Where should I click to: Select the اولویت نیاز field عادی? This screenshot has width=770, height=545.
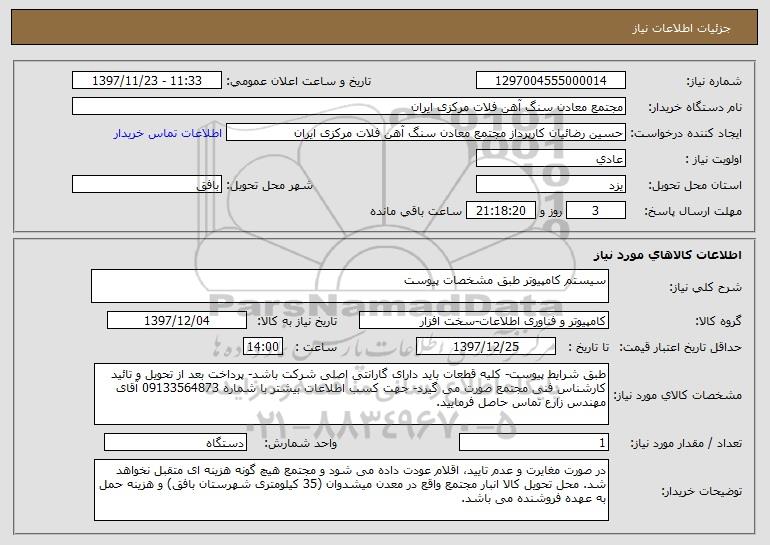pos(550,159)
